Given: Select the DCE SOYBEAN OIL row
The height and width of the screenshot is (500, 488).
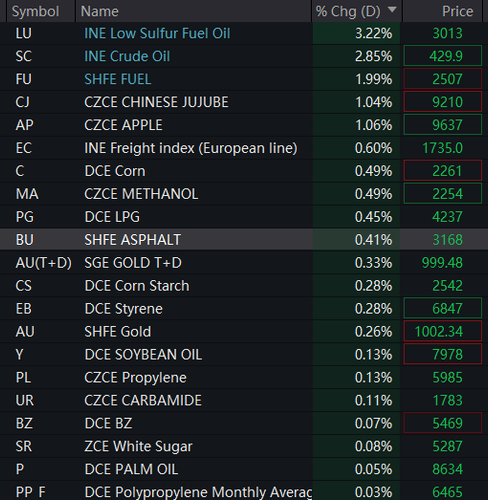Looking at the screenshot, I should (244, 355).
